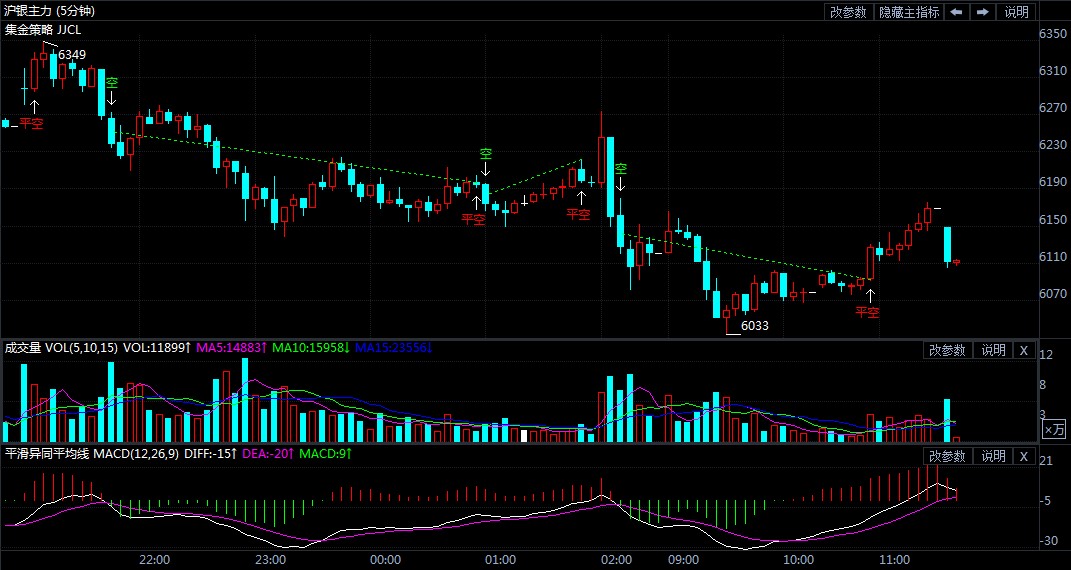Open 说明 in the volume panel
The height and width of the screenshot is (570, 1071).
(x=993, y=350)
